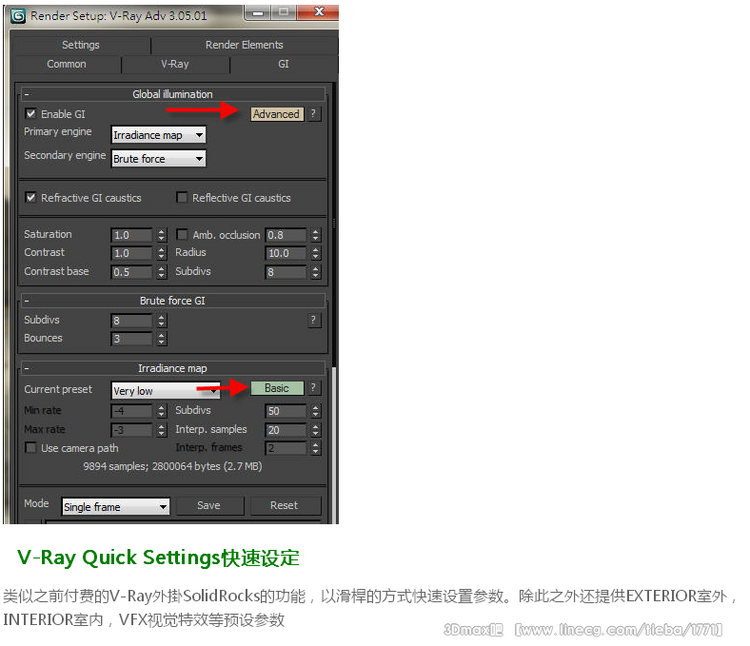Viewport: 750px width, 646px height.
Task: Toggle Refractive GI caustics checkbox
Action: 31,197
